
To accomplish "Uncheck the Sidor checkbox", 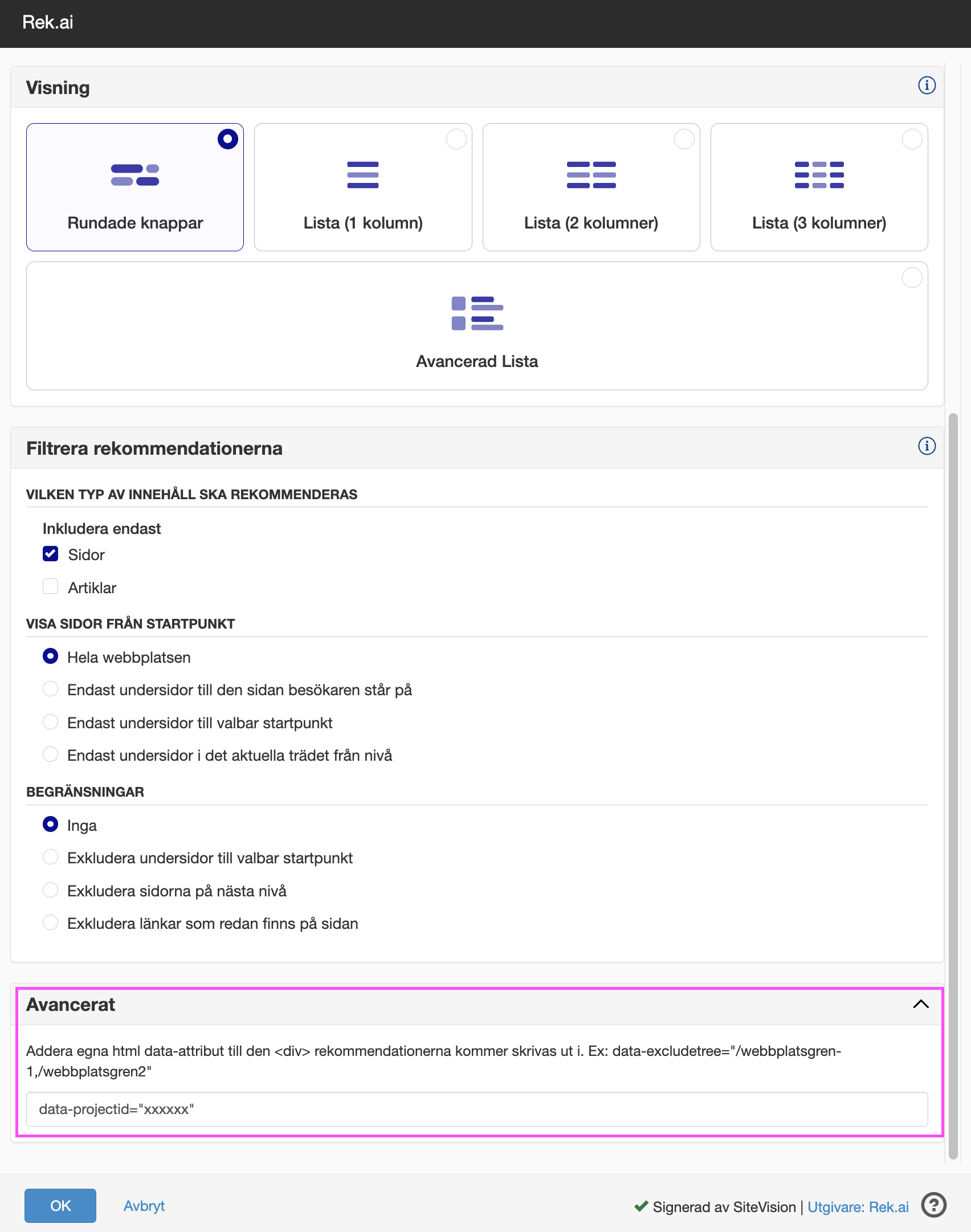I will tap(51, 554).
